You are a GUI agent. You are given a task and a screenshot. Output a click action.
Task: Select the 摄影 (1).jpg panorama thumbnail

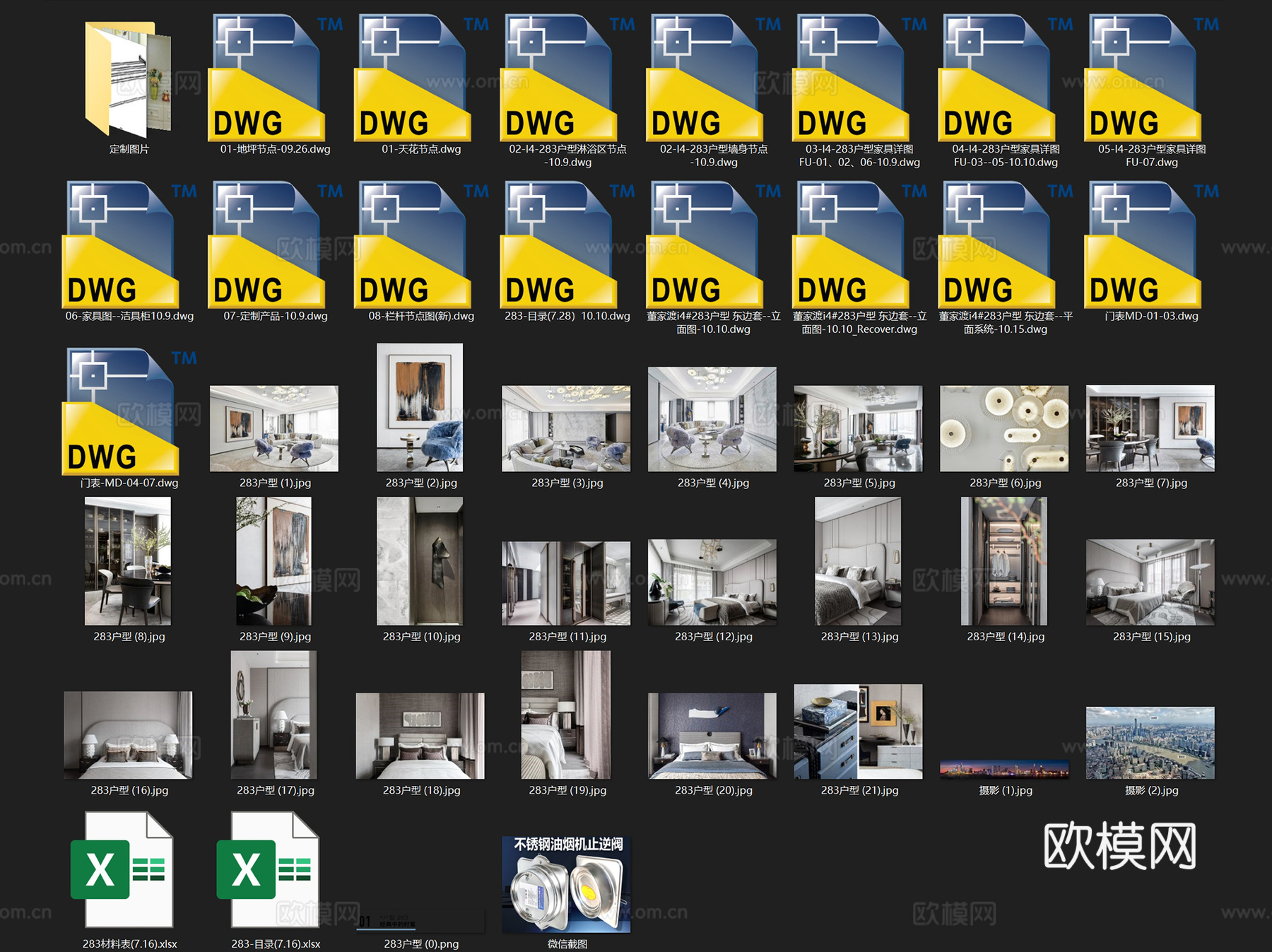[x=1004, y=769]
